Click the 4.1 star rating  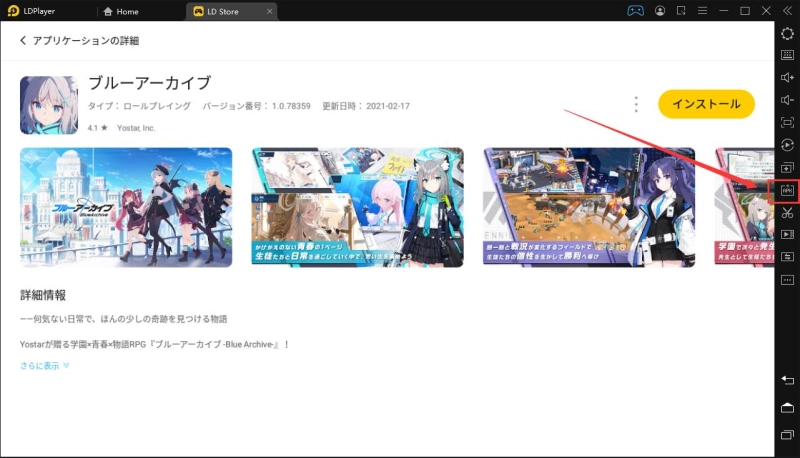tap(97, 128)
